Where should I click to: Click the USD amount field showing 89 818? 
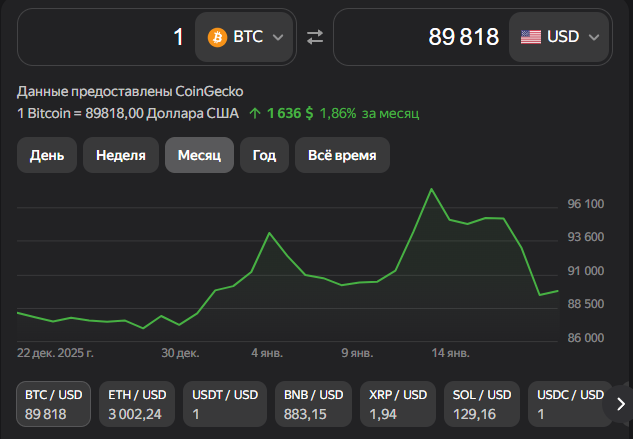point(420,37)
